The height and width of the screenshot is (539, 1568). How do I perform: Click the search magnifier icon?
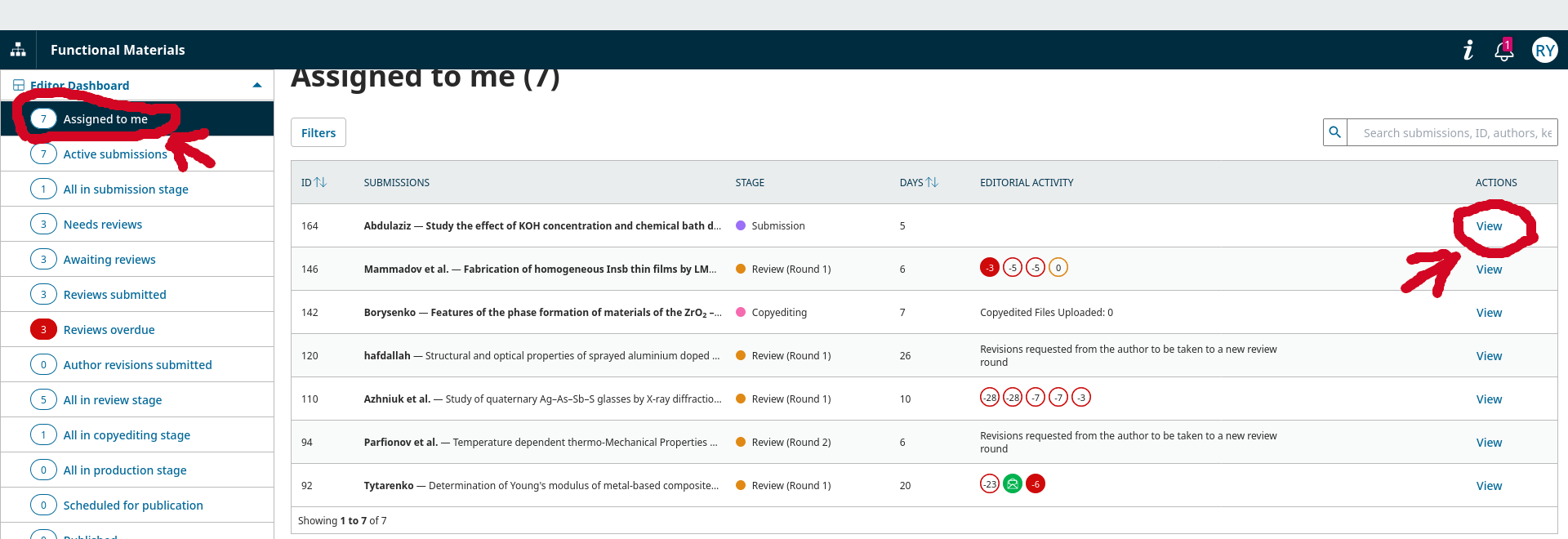pos(1335,132)
